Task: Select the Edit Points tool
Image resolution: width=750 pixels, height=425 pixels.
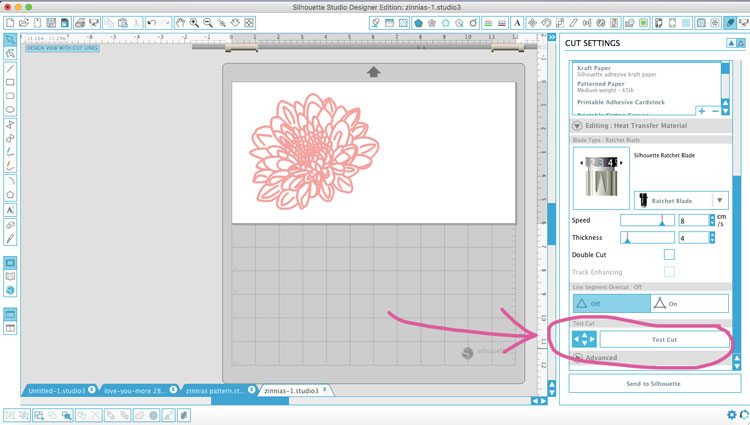Action: [10, 54]
